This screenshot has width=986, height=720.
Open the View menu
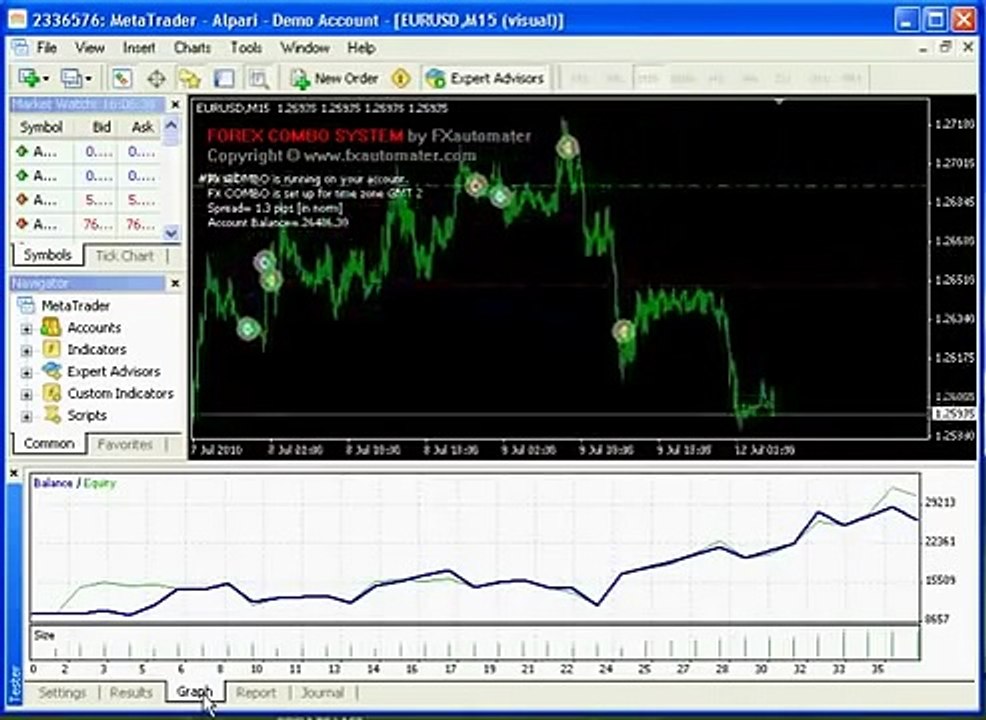[x=90, y=48]
